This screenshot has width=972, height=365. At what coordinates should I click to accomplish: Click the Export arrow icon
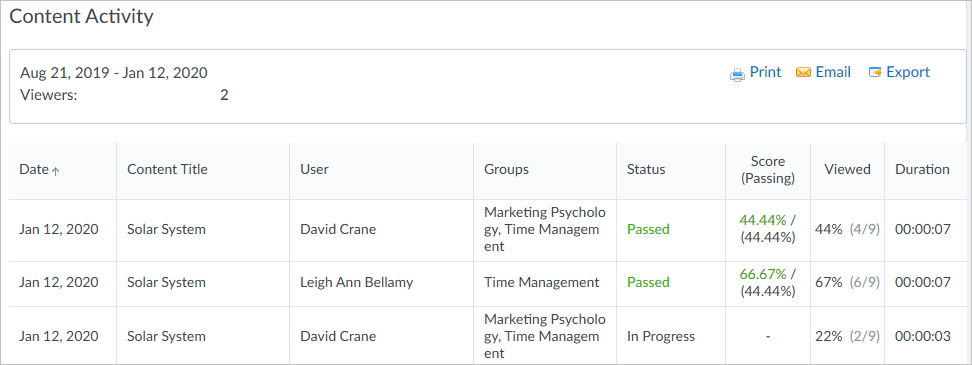(x=875, y=73)
